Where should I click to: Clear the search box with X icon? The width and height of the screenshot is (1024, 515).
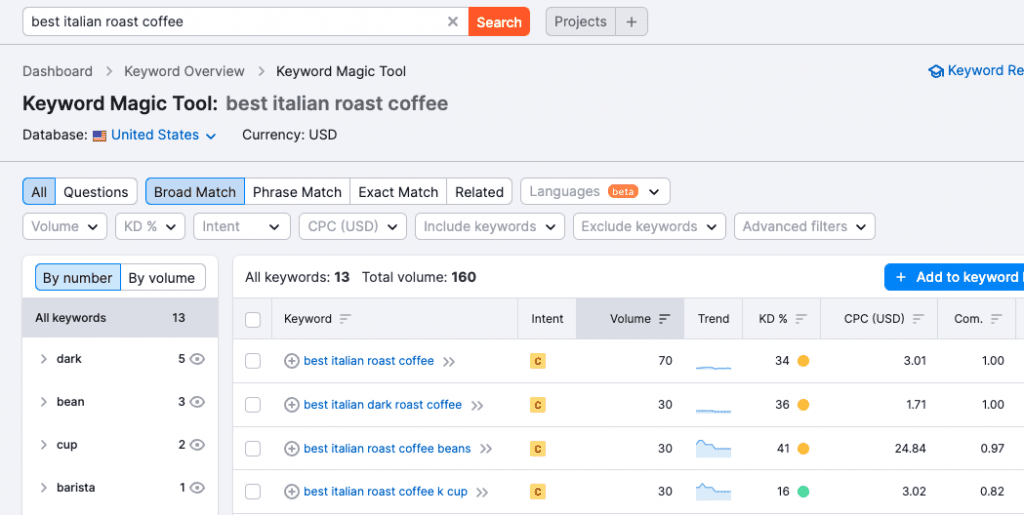click(x=453, y=21)
